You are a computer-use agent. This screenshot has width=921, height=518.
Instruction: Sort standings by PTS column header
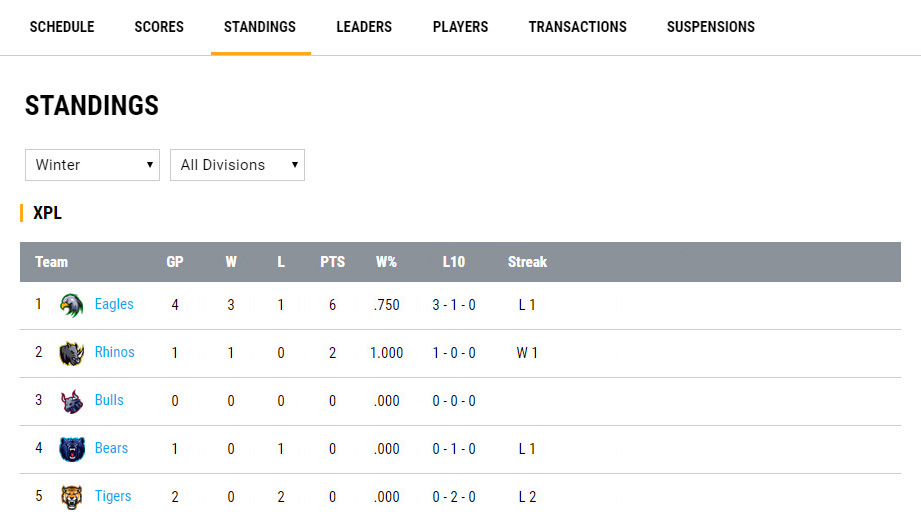(332, 262)
